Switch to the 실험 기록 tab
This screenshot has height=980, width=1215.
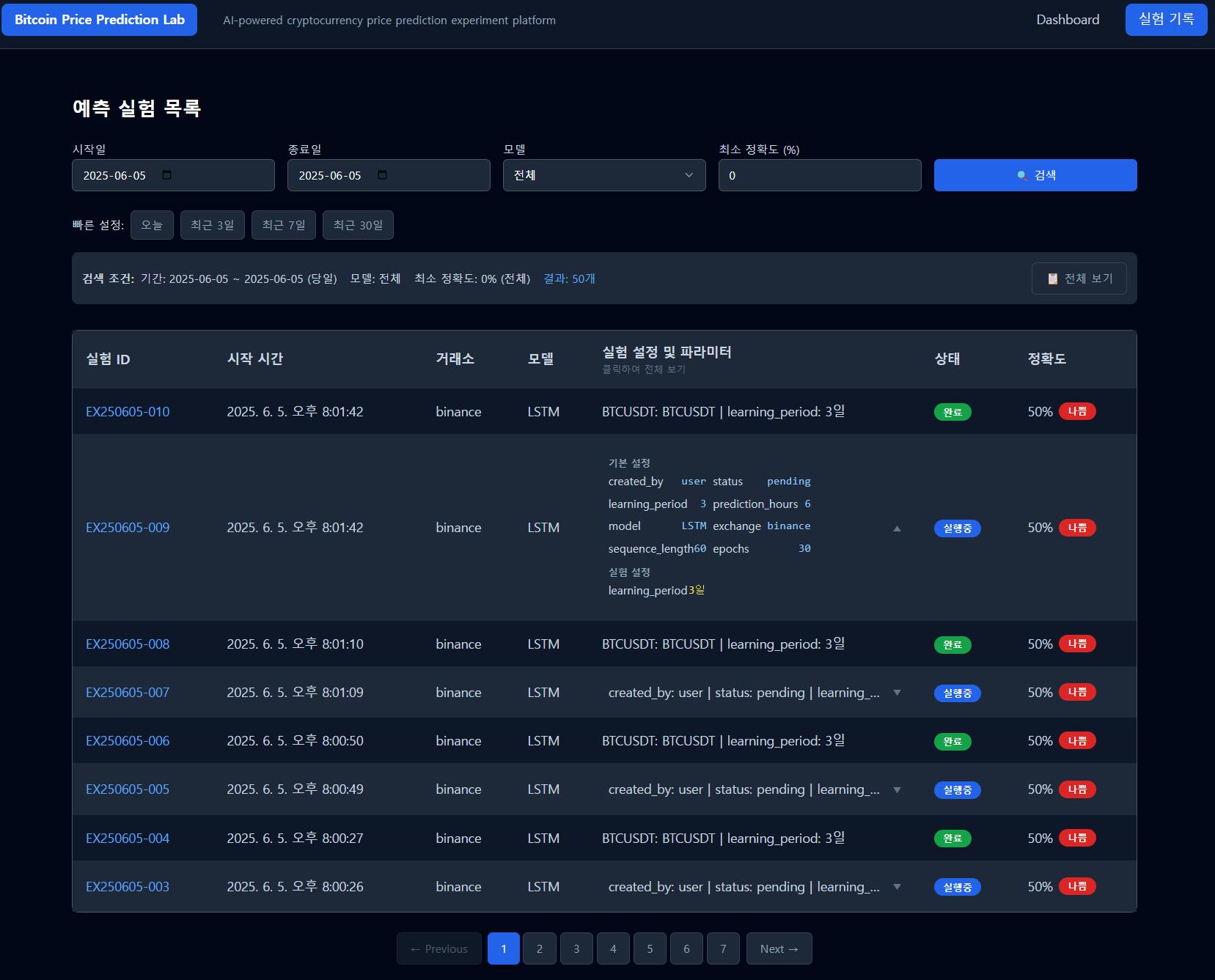[x=1165, y=20]
